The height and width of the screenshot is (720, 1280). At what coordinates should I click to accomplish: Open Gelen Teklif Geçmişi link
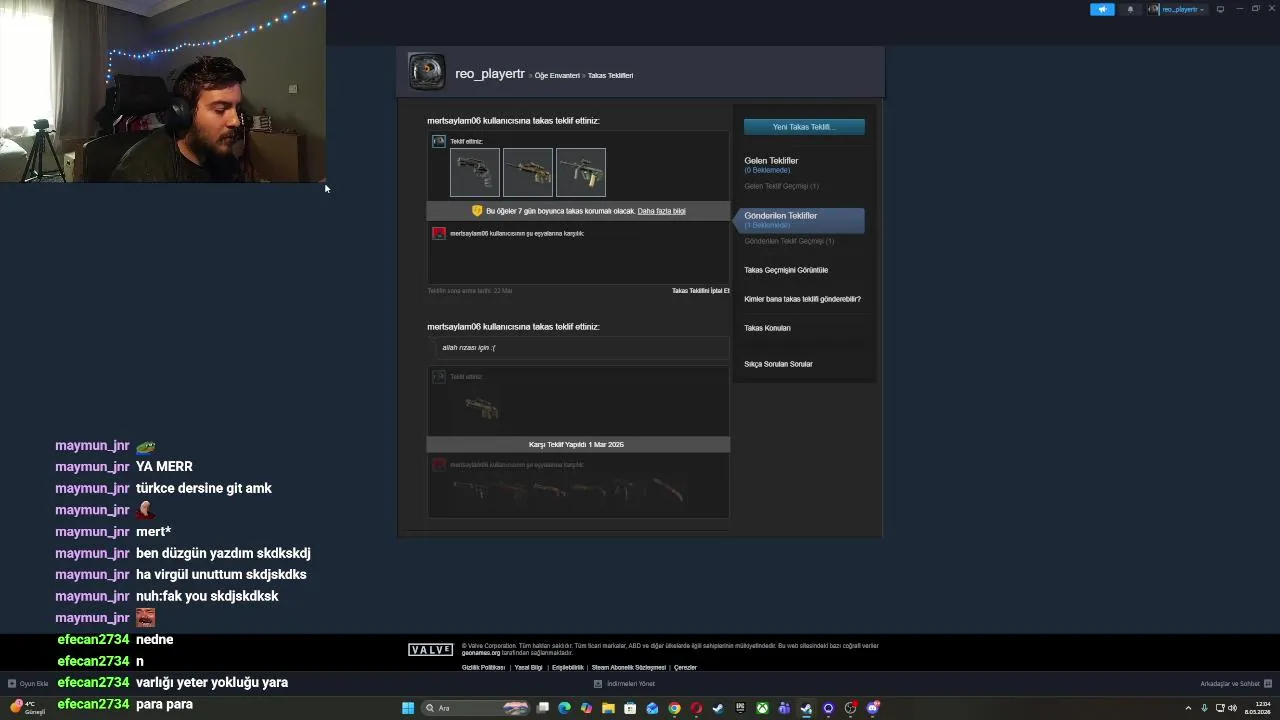(x=781, y=186)
